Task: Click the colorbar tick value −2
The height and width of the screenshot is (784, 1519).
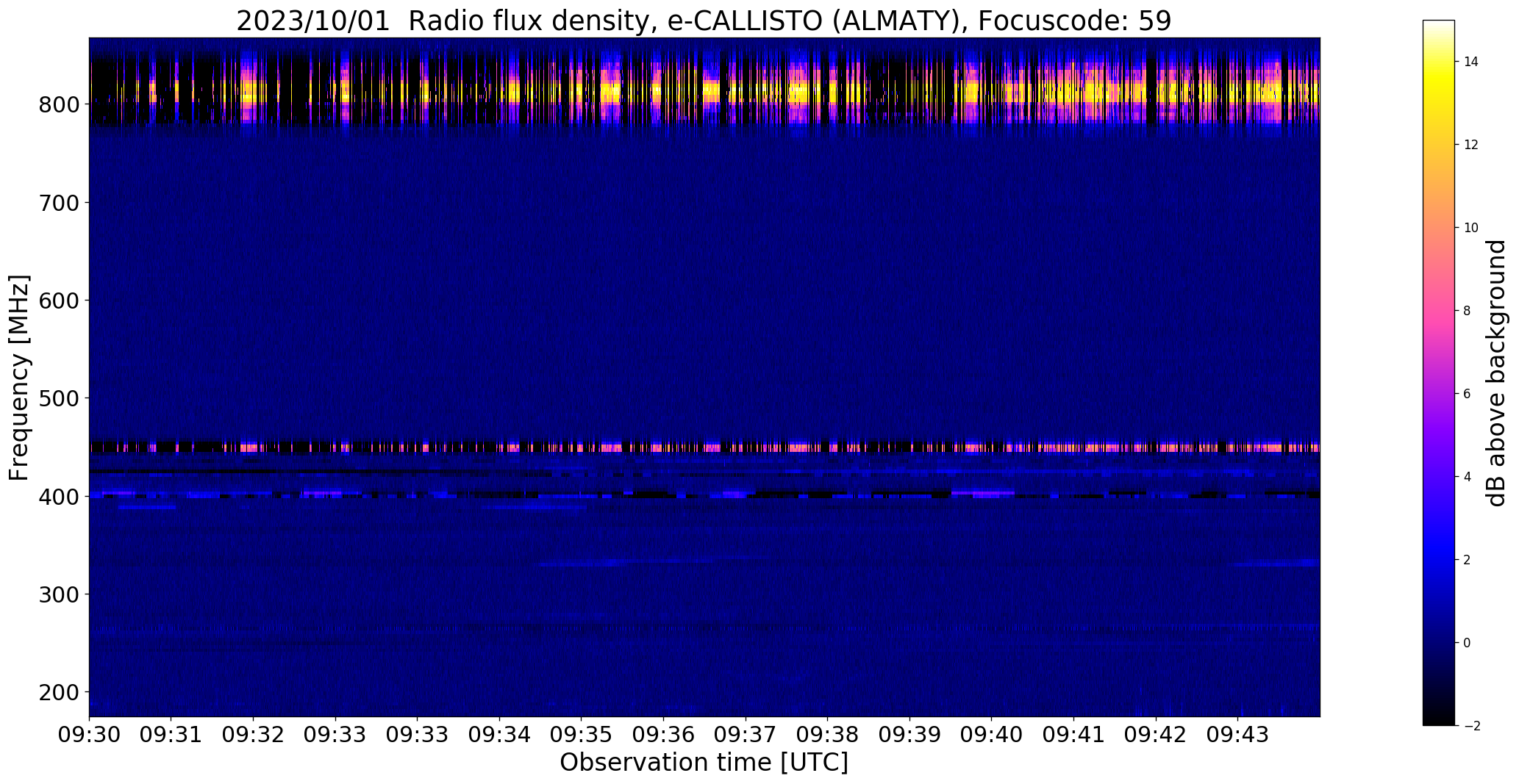Action: click(x=1472, y=726)
